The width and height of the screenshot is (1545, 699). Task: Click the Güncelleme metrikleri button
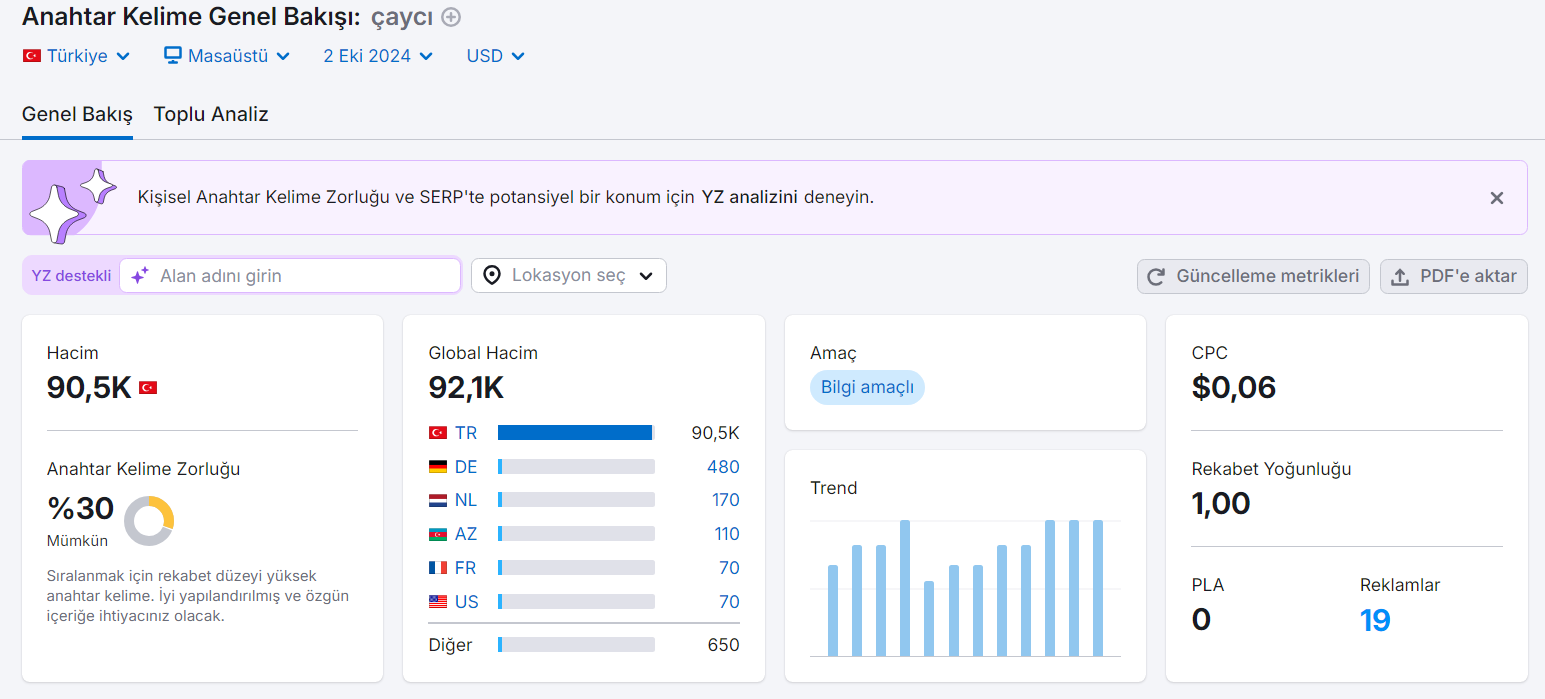click(x=1253, y=277)
